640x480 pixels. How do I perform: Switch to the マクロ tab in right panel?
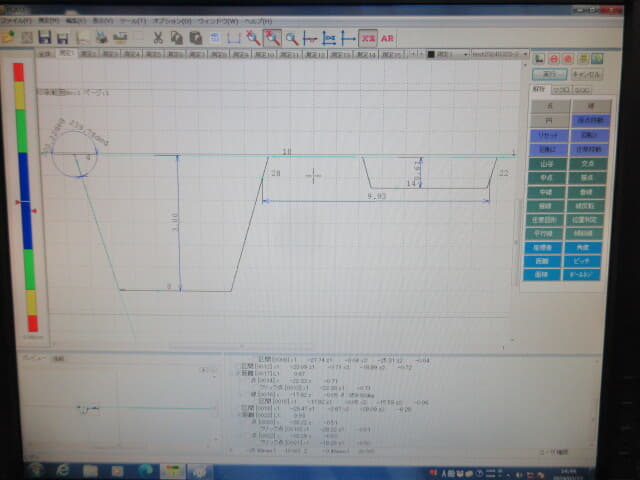tap(561, 90)
